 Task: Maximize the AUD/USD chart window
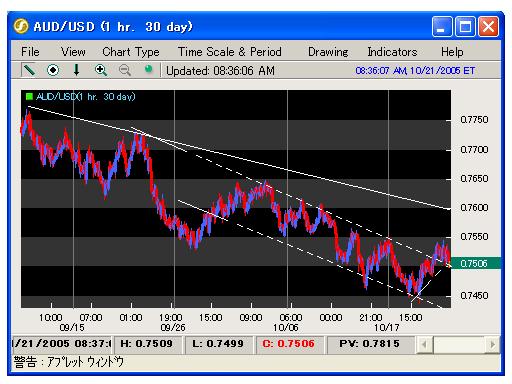tap(465, 26)
